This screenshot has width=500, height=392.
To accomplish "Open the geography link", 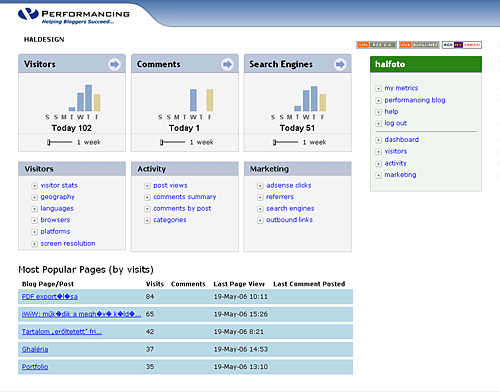I will tap(58, 197).
